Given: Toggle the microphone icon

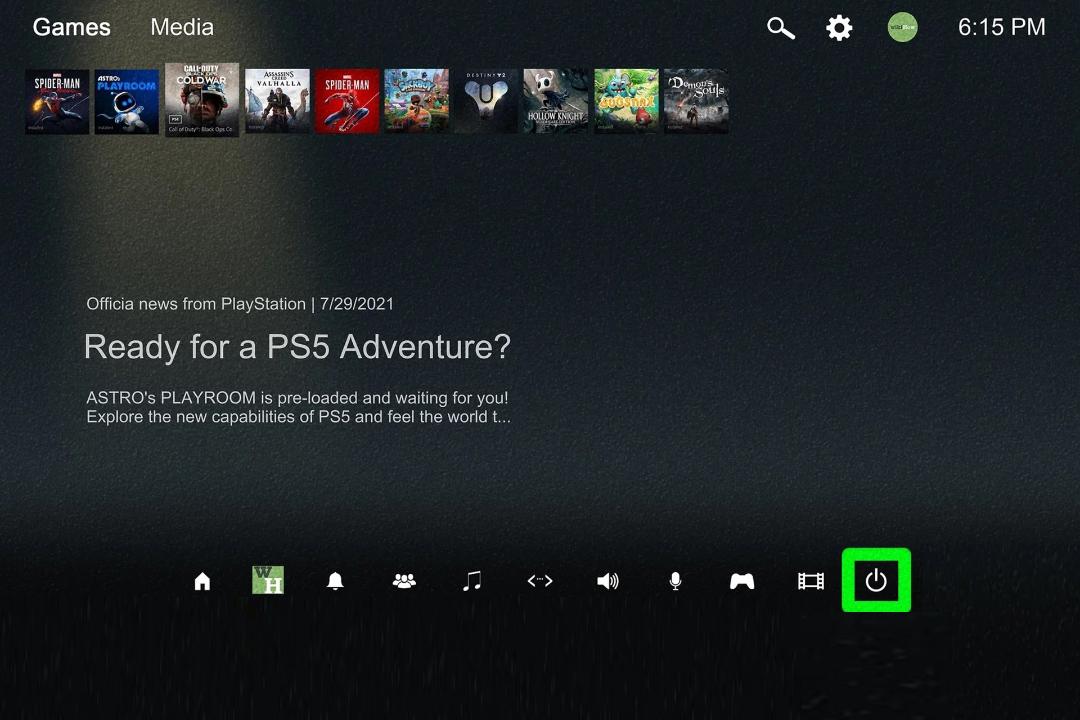Looking at the screenshot, I should pos(675,581).
